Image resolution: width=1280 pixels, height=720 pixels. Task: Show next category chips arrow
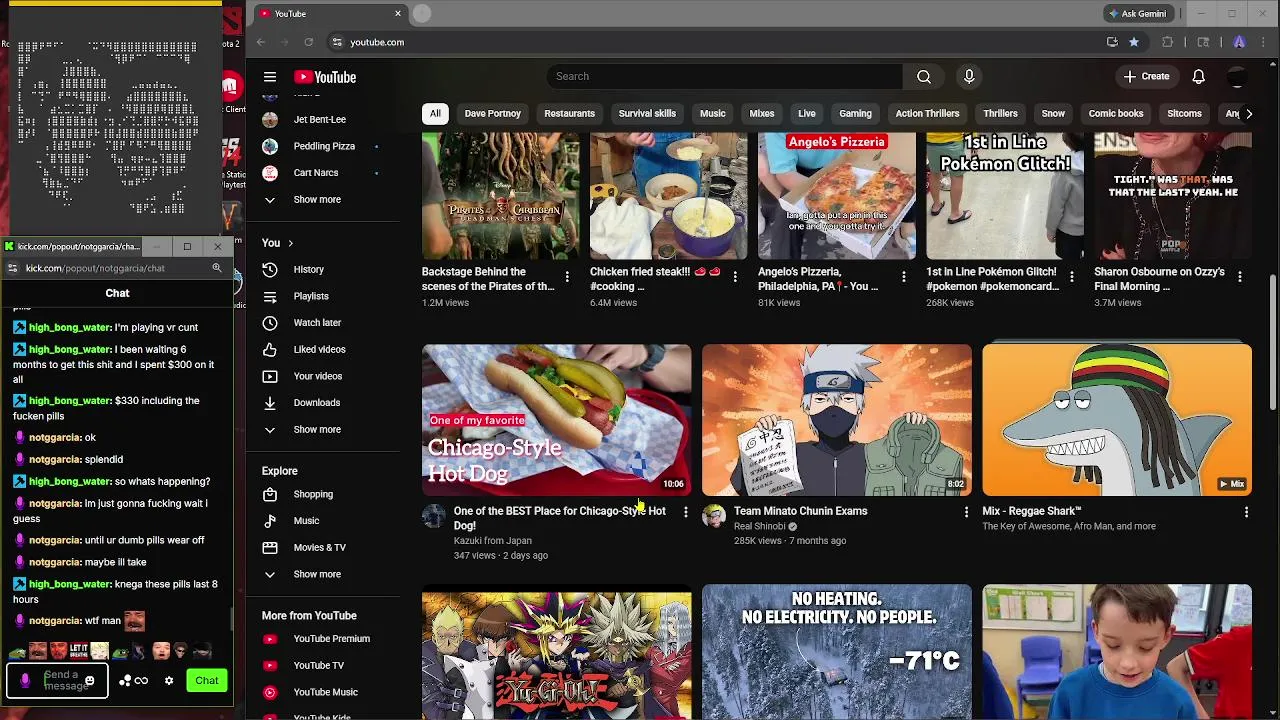(x=1248, y=114)
